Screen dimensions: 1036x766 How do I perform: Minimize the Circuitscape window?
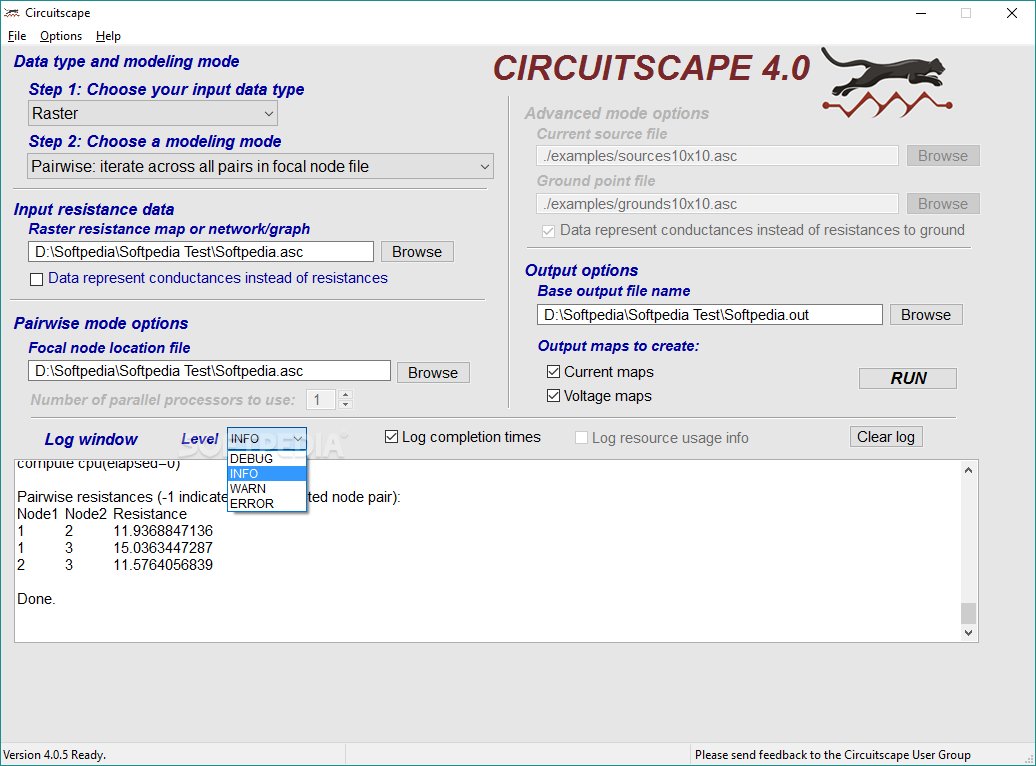point(921,13)
